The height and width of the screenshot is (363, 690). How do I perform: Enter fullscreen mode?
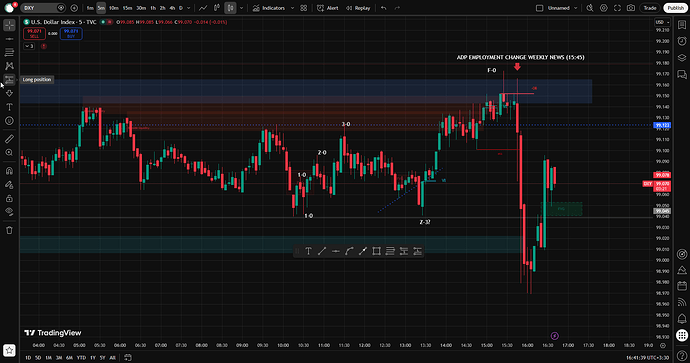click(x=617, y=8)
